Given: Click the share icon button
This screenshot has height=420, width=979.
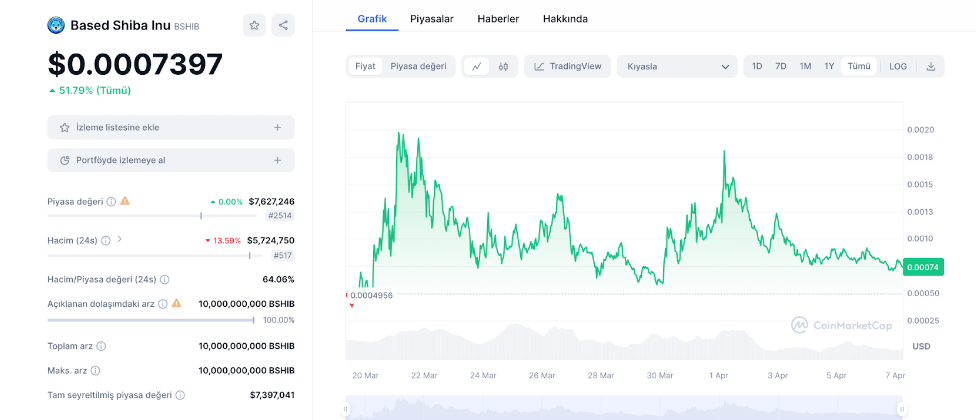Looking at the screenshot, I should click(x=283, y=26).
